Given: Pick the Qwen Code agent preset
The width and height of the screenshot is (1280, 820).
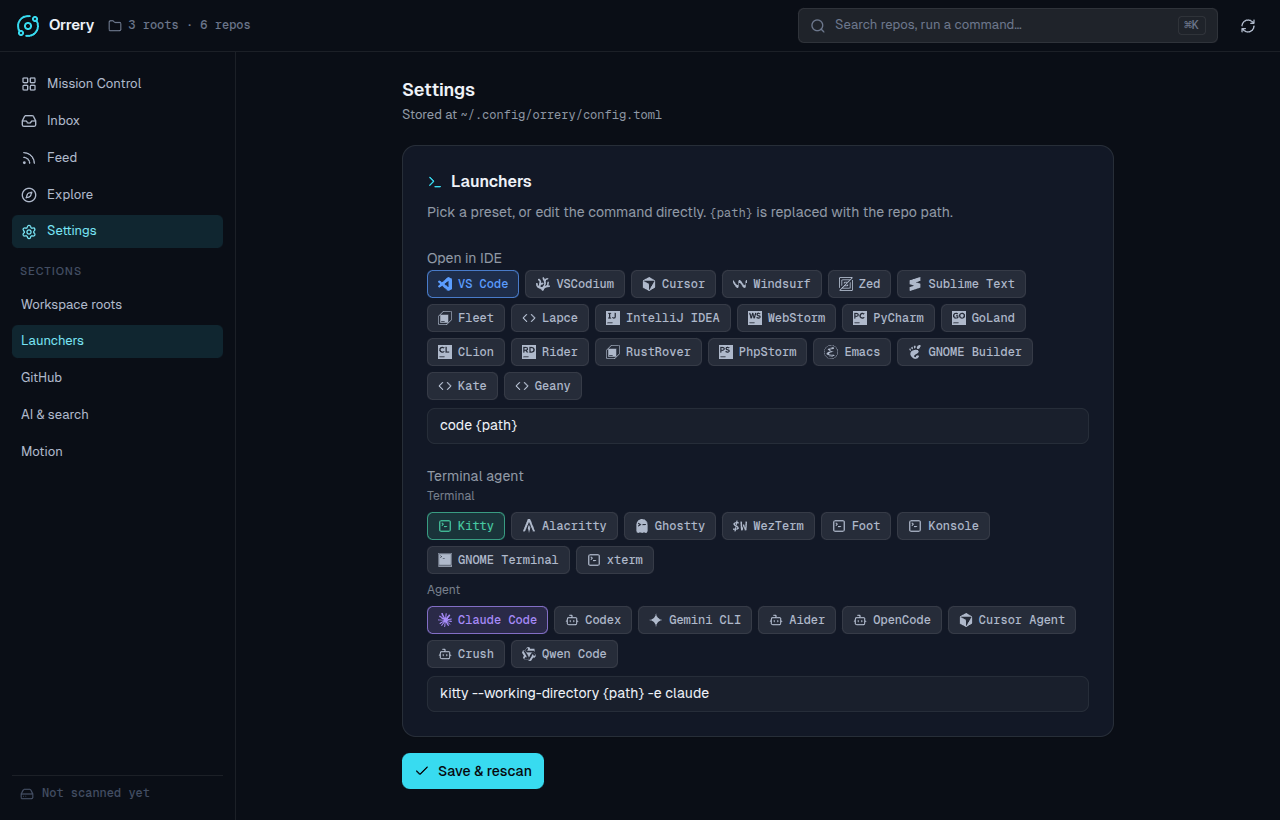Looking at the screenshot, I should tap(564, 654).
